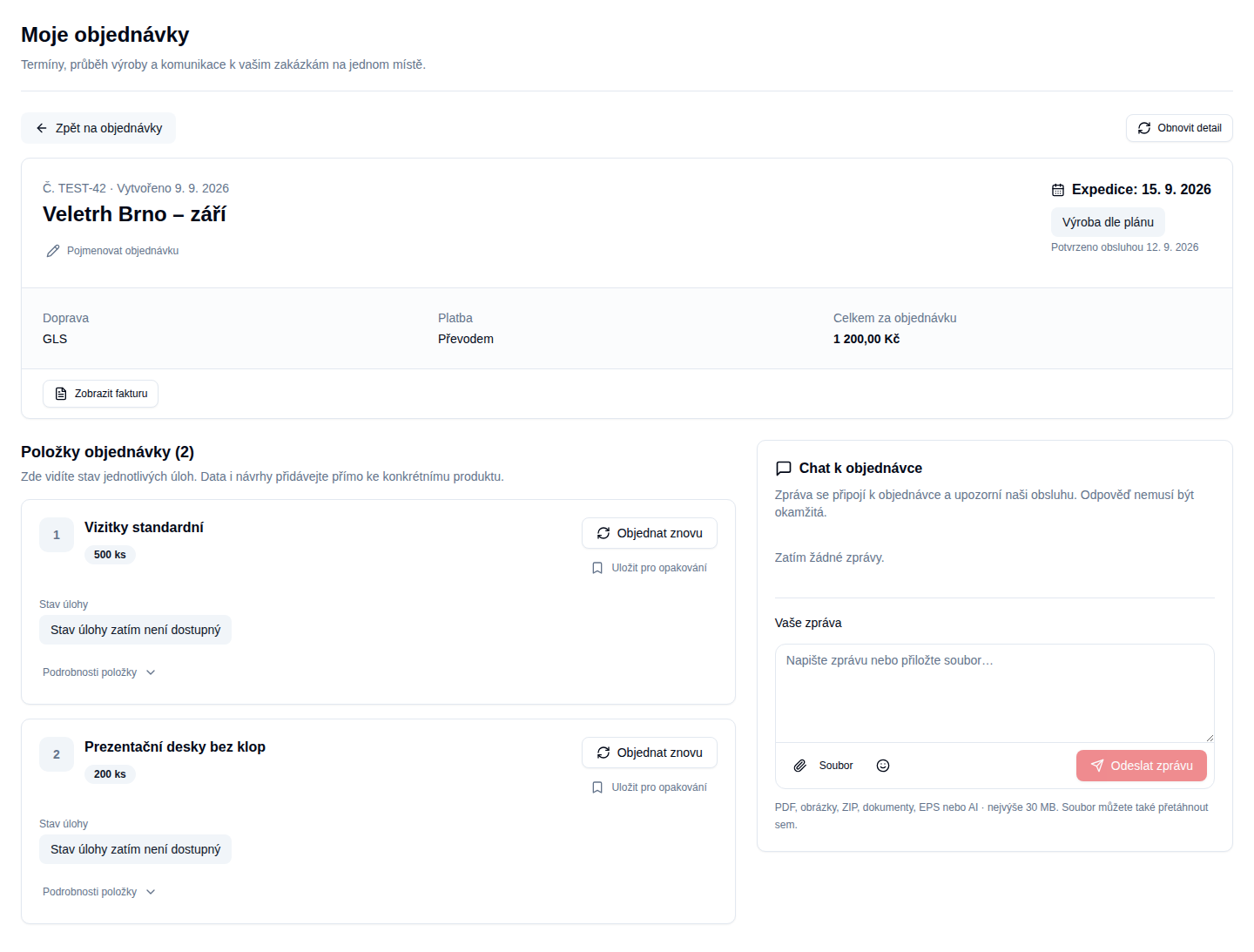Click 'Vizitky standardní' item name

(144, 528)
